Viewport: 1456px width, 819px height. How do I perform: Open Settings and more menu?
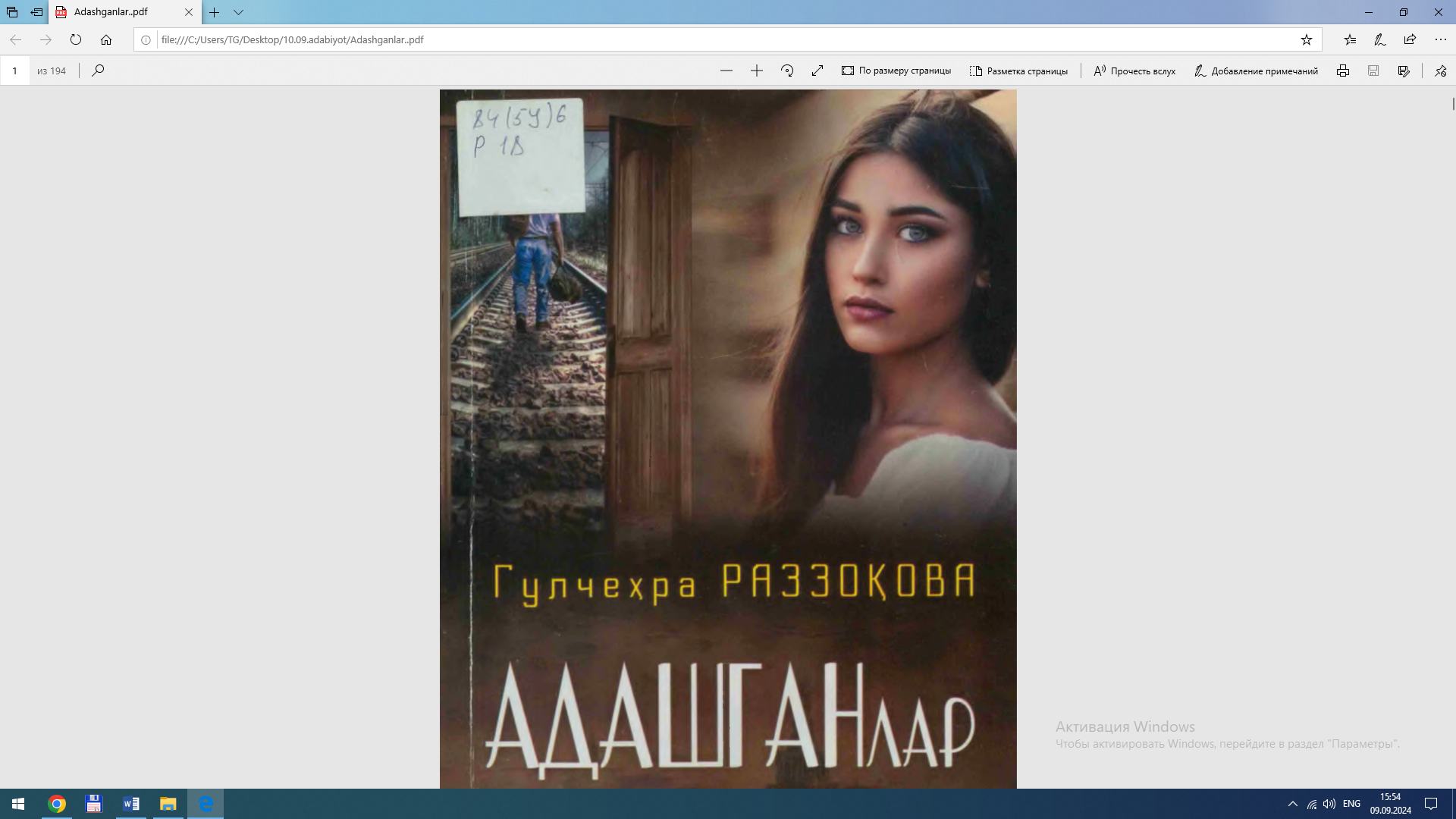1440,39
